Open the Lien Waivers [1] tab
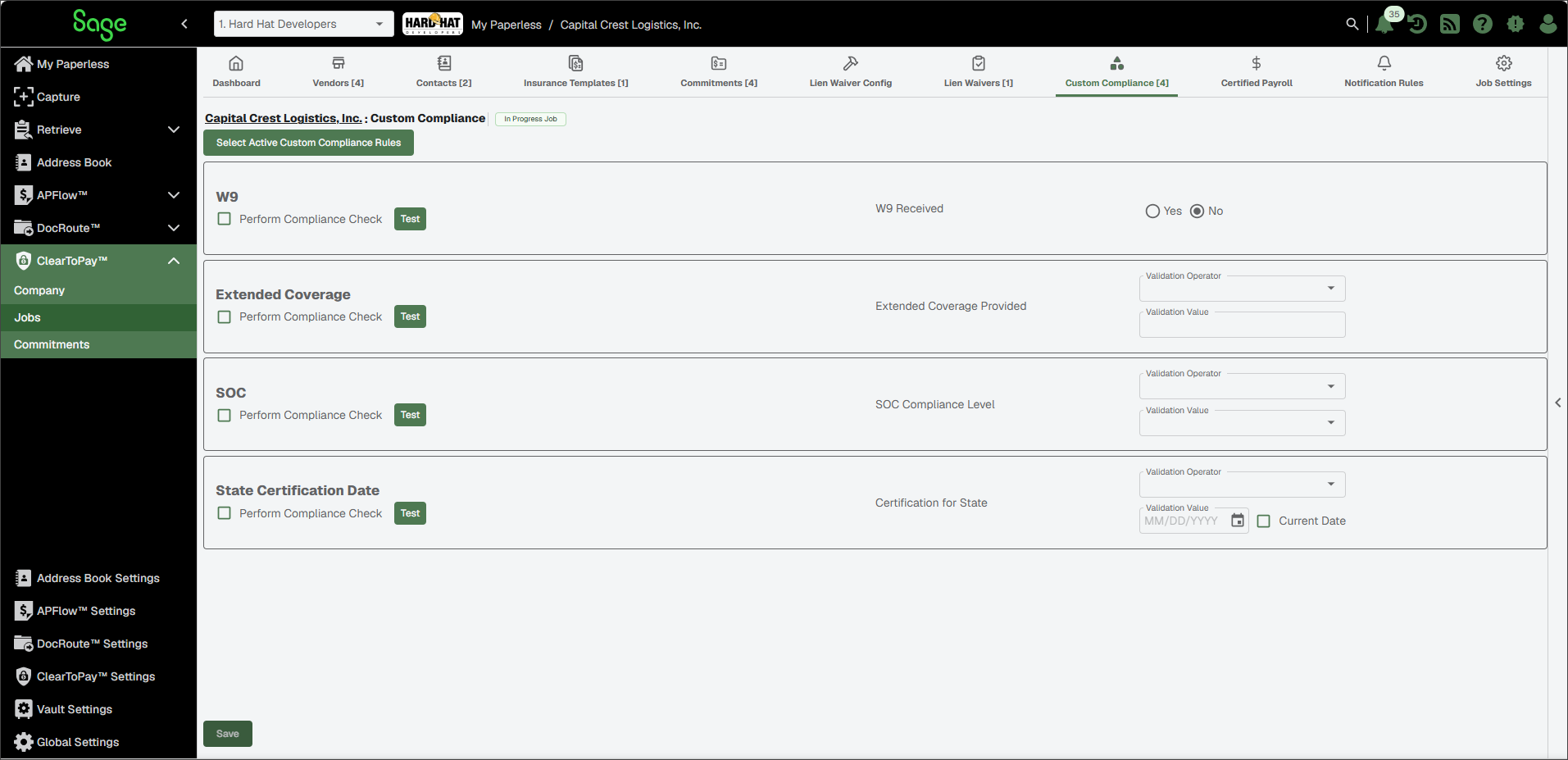The height and width of the screenshot is (760, 1568). point(979,72)
